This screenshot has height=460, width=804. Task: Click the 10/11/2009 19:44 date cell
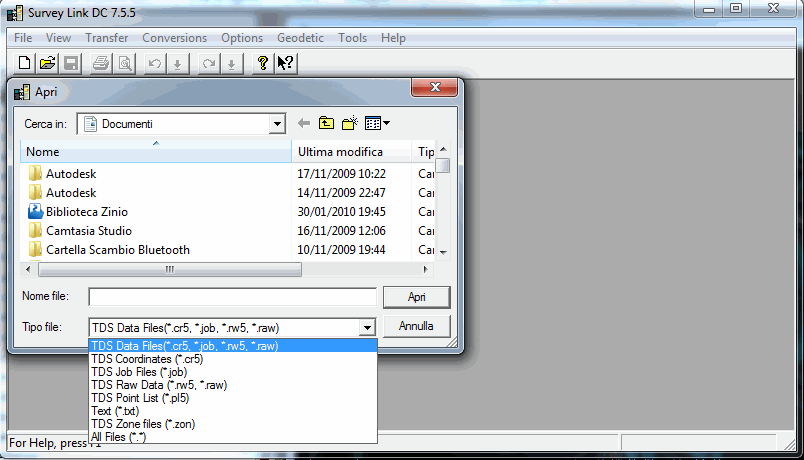341,250
